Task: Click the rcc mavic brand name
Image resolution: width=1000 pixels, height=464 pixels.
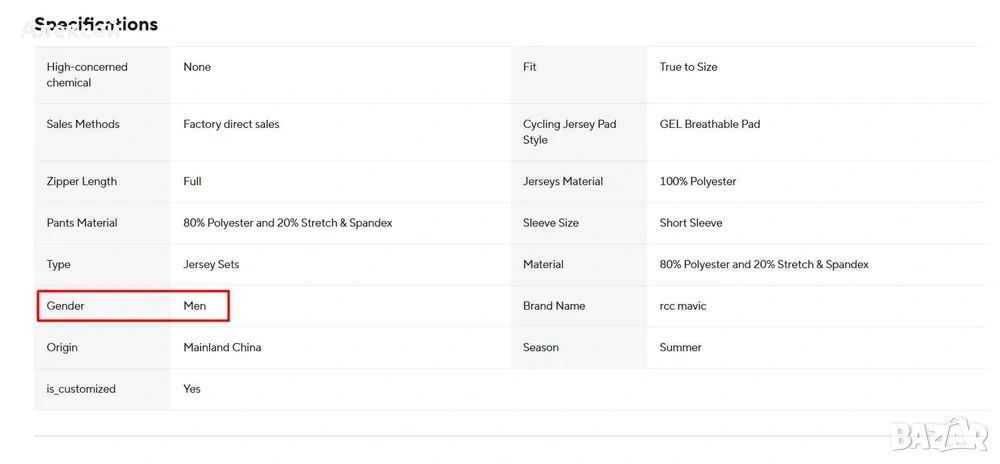Action: 683,306
